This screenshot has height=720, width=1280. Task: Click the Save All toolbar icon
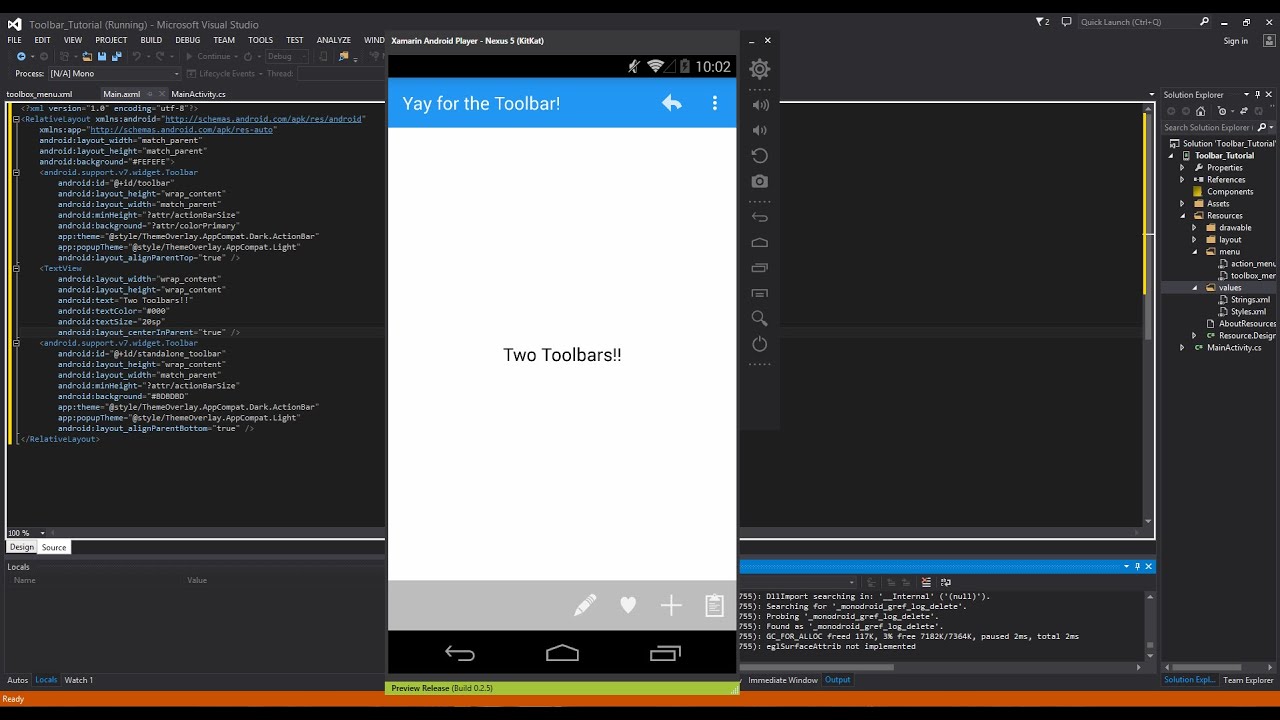[117, 57]
